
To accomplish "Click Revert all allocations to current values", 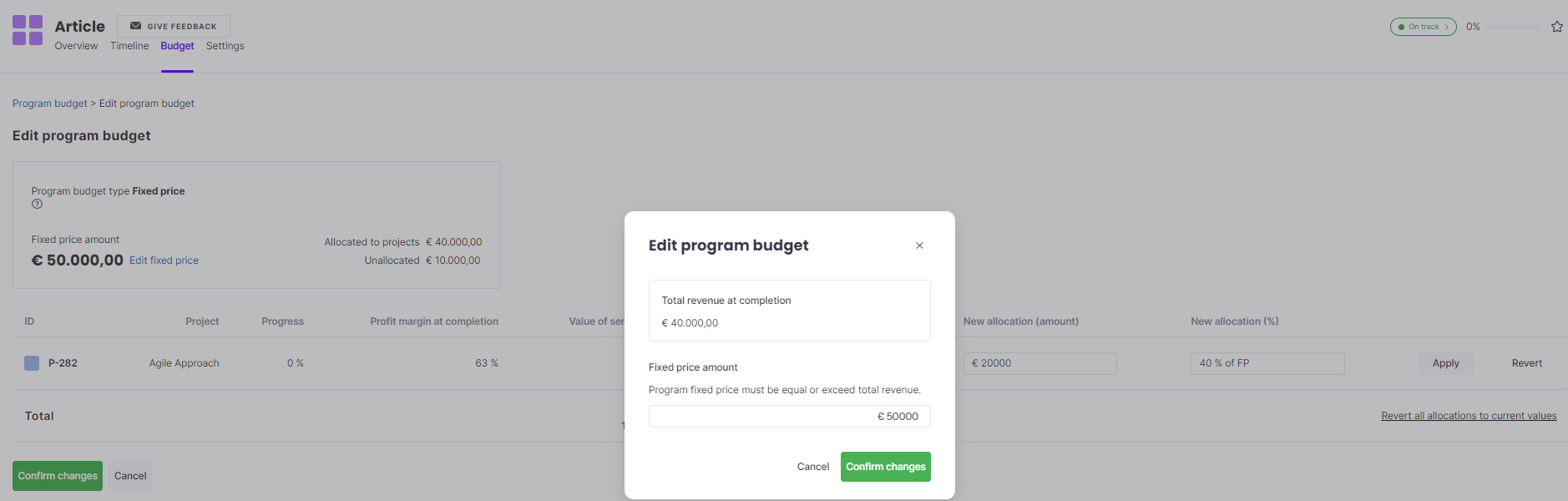I will [x=1469, y=416].
